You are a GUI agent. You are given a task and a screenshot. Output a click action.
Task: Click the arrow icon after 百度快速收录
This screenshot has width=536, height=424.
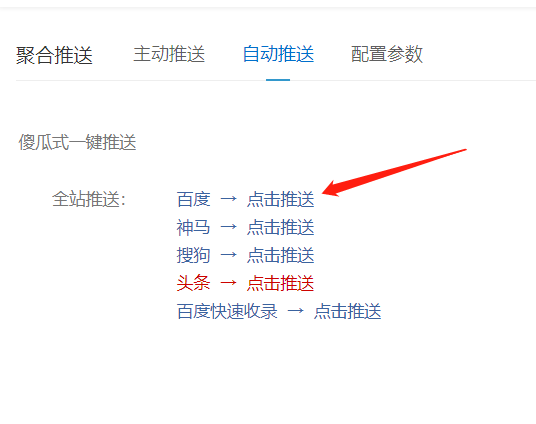tap(296, 310)
